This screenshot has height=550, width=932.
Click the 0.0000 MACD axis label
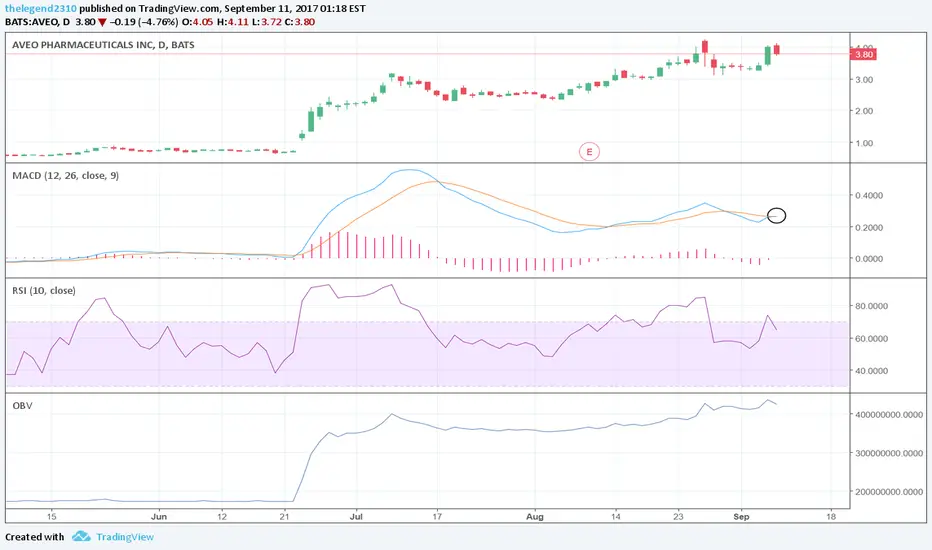click(x=868, y=259)
